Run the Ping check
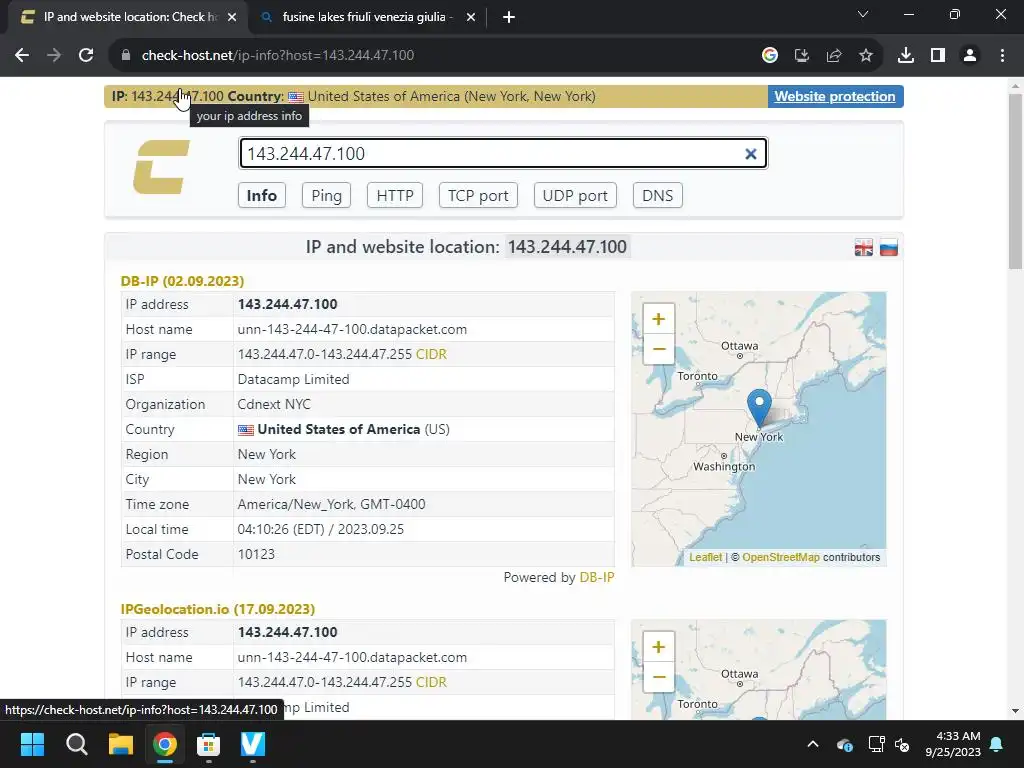 pos(327,195)
